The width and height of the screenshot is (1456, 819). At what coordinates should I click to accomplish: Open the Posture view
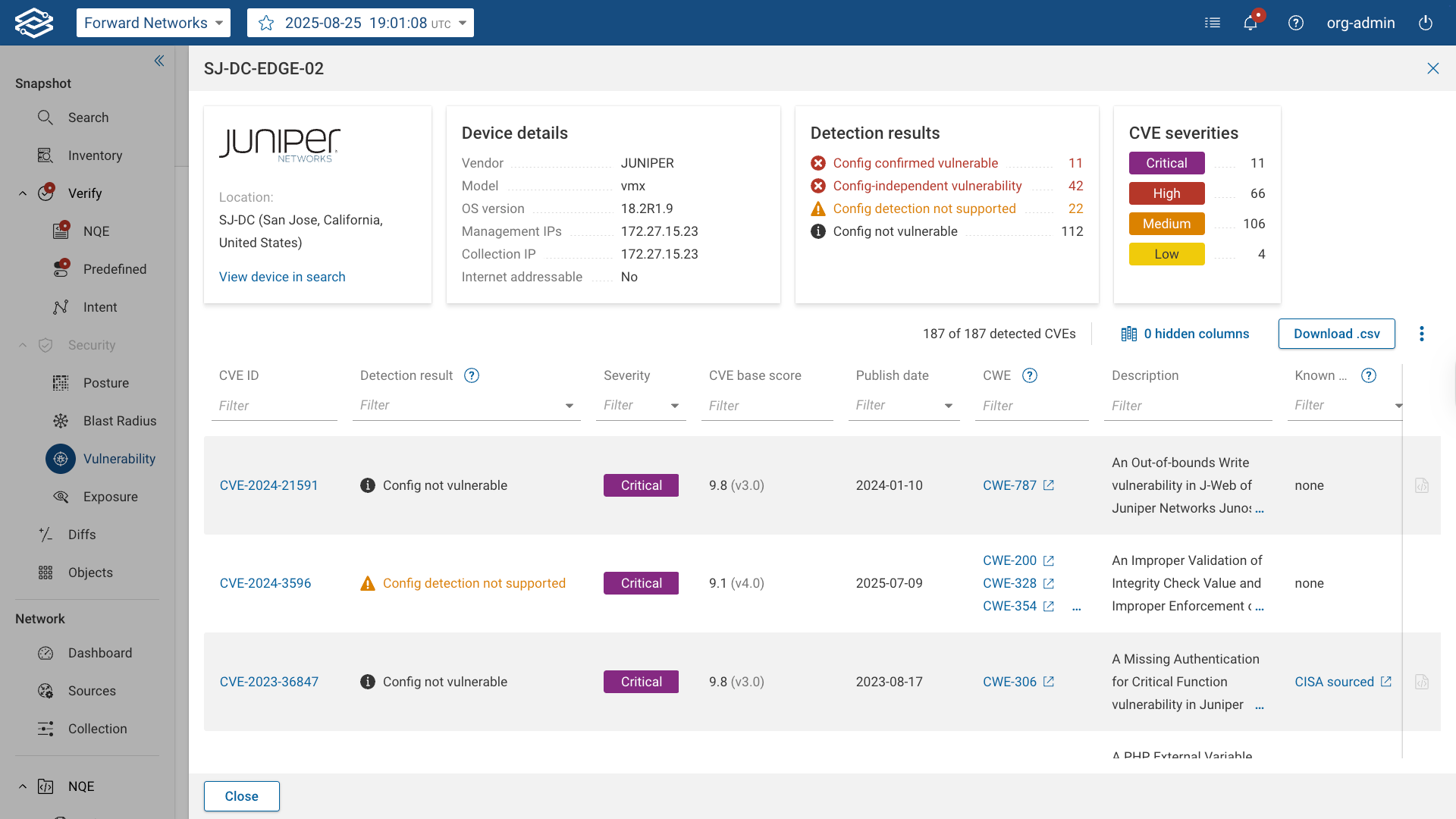[x=105, y=383]
